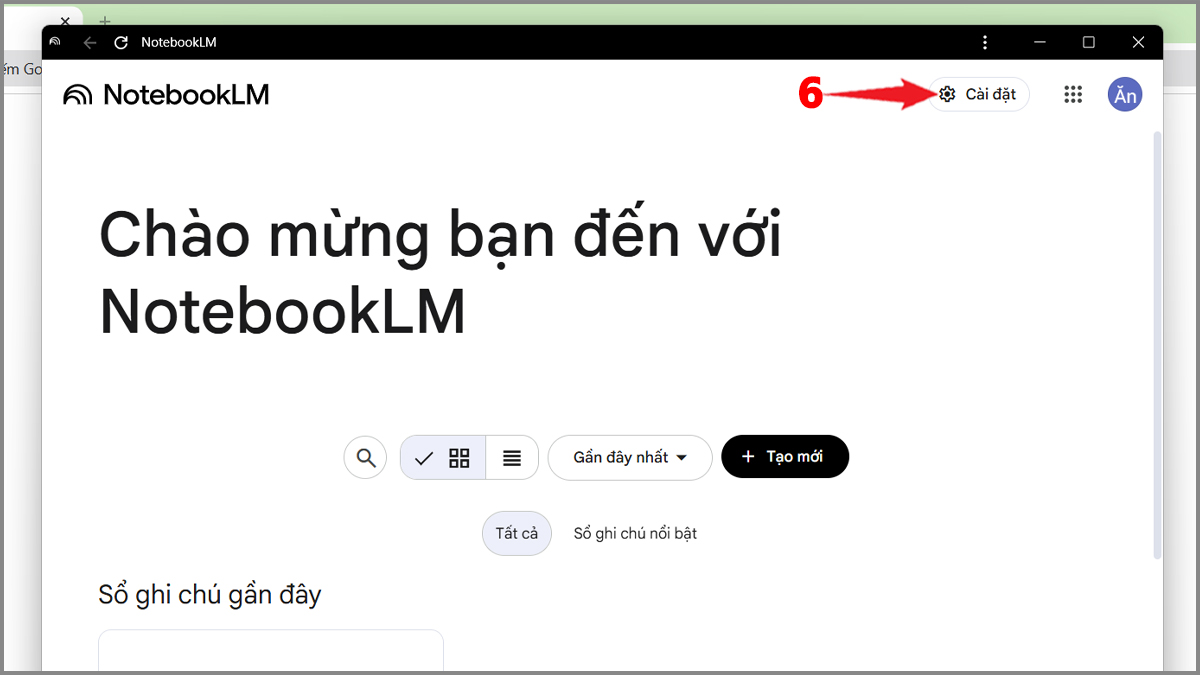The image size is (1200, 675).
Task: Click the NotebookLM logo in header
Action: coord(166,94)
